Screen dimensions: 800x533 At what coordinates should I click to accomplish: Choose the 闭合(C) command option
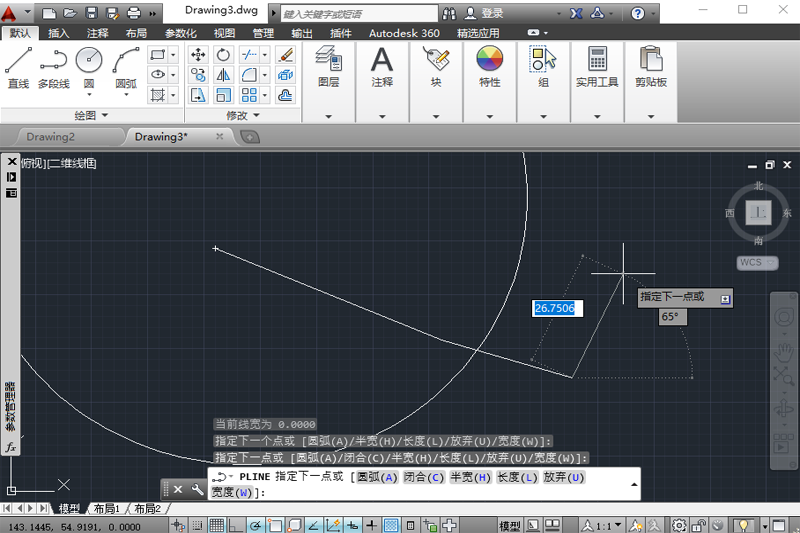(424, 477)
